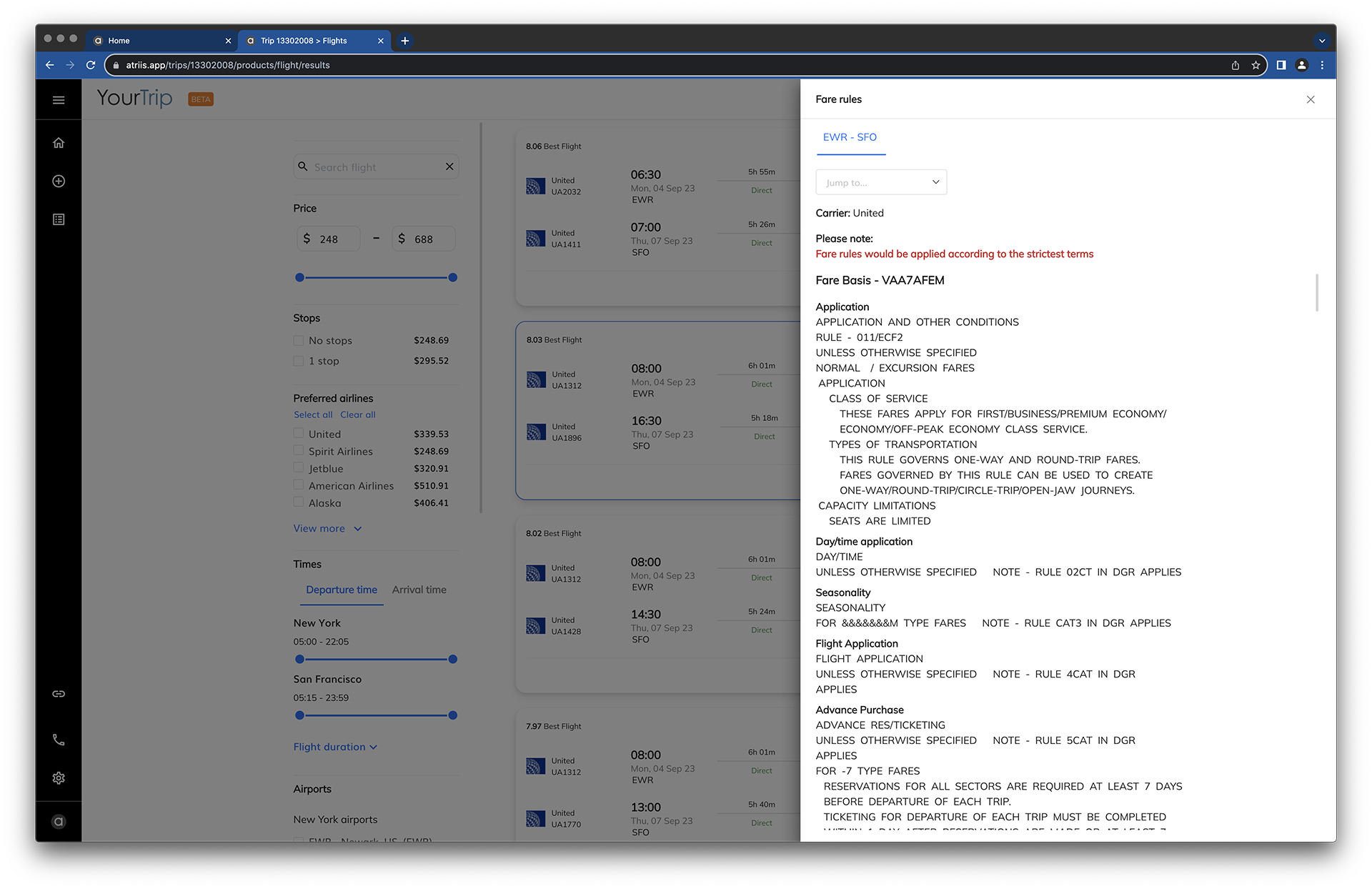
Task: Switch to Departure time tab
Action: coord(342,590)
